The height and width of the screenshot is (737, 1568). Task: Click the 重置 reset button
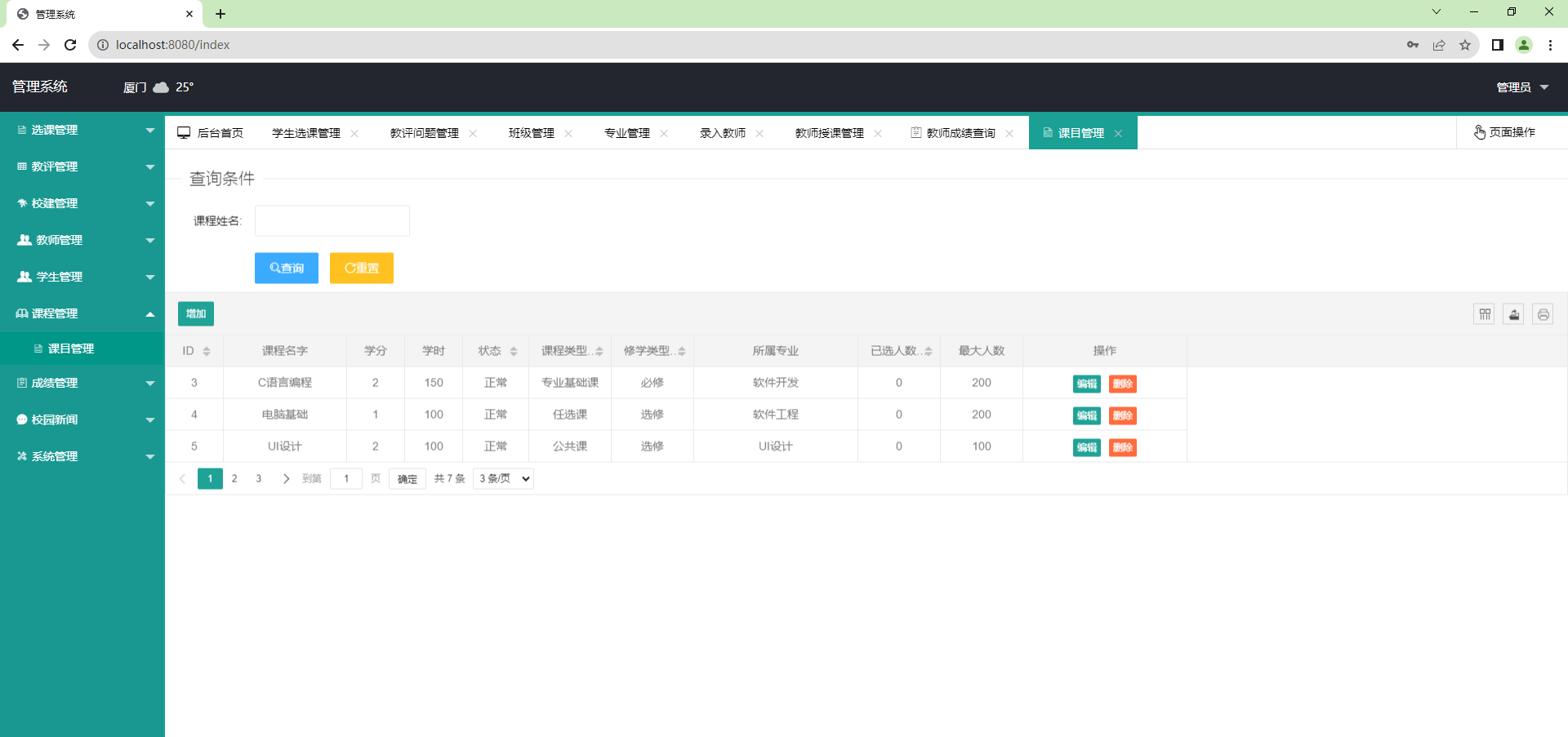[361, 268]
